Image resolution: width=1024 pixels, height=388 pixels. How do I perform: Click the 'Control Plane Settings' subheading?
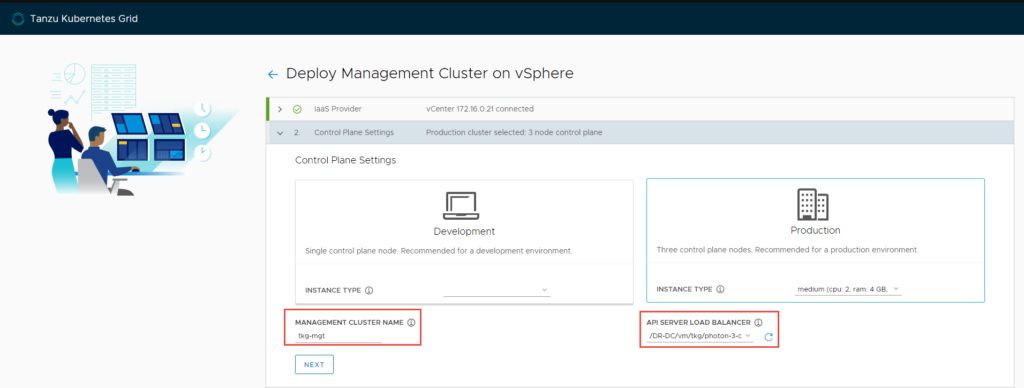[x=345, y=160]
